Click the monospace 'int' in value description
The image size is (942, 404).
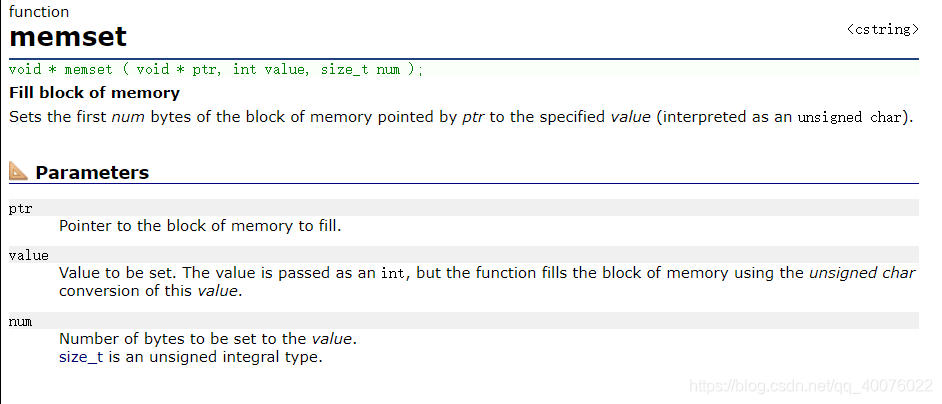pos(395,274)
